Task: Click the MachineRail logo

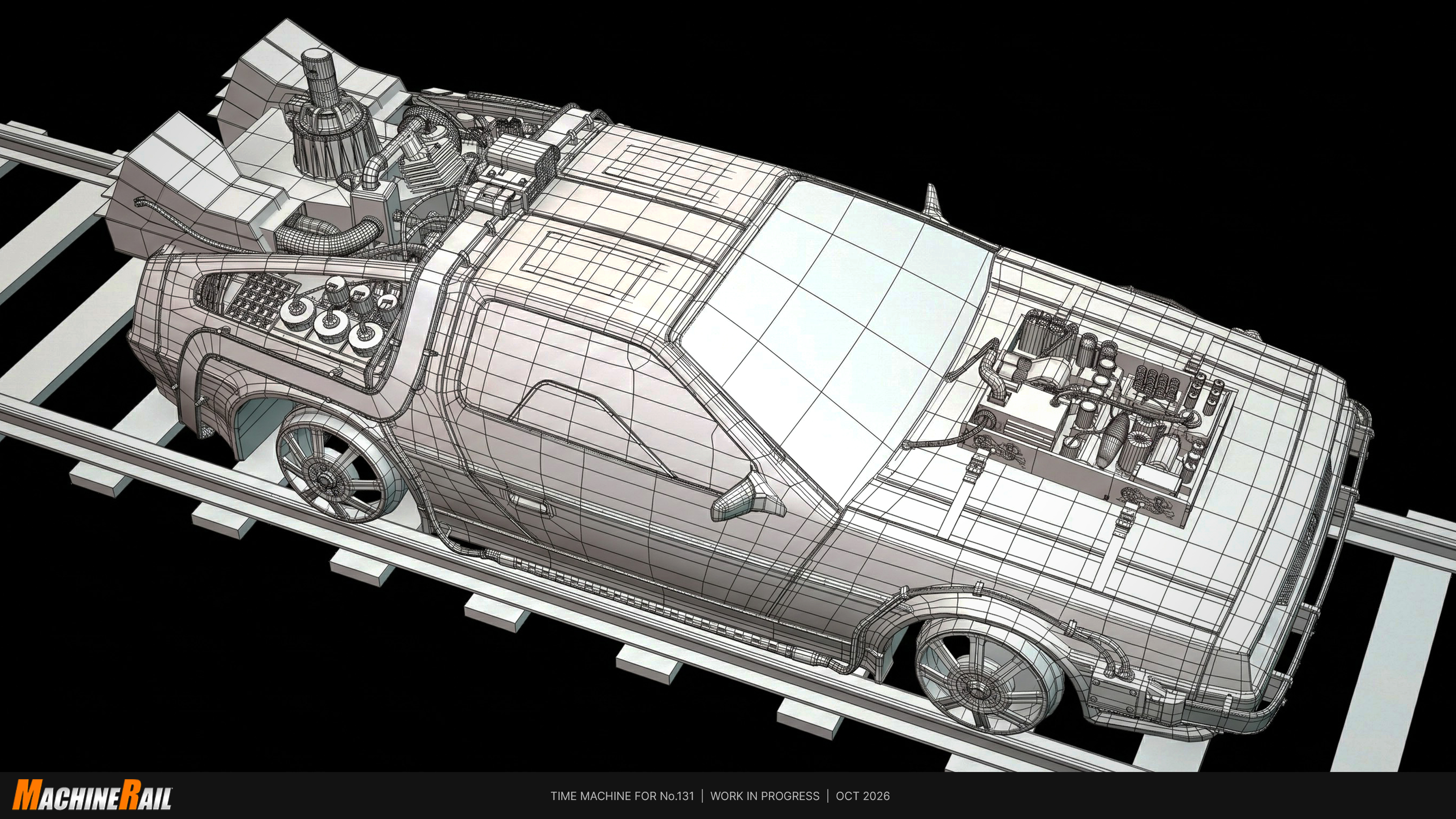Action: pos(93,795)
